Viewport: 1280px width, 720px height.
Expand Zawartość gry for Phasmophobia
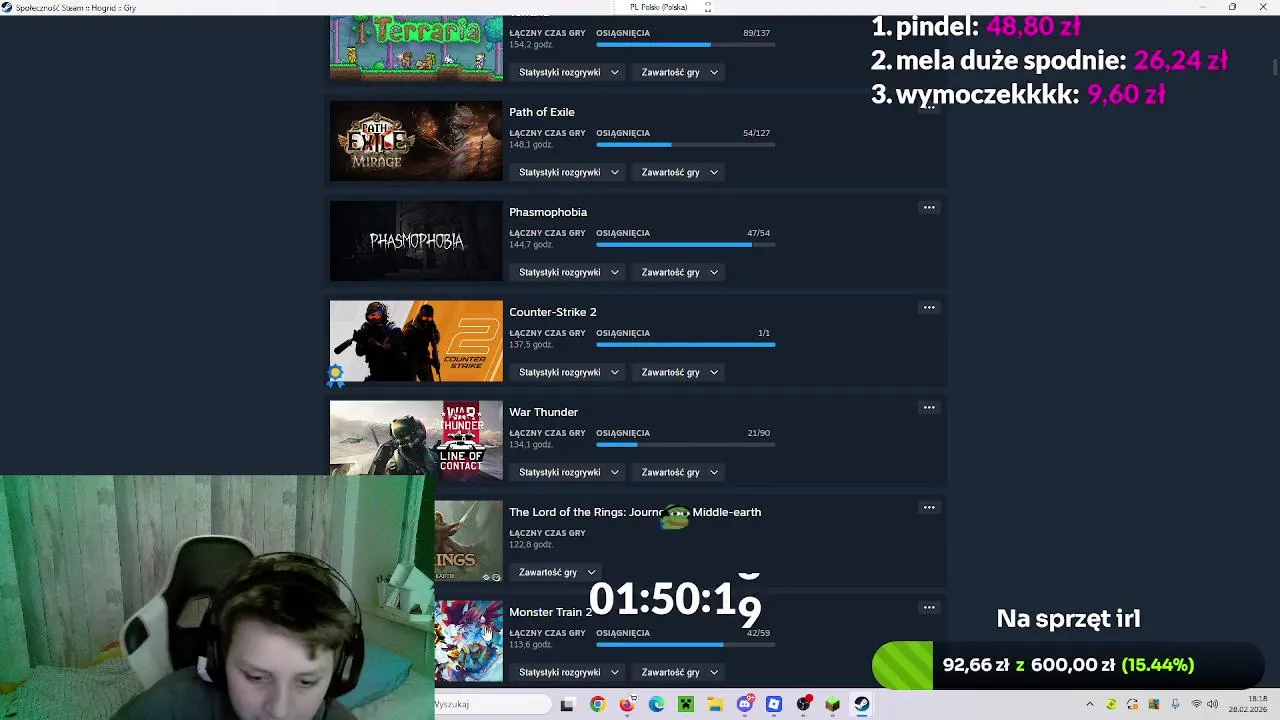(680, 272)
